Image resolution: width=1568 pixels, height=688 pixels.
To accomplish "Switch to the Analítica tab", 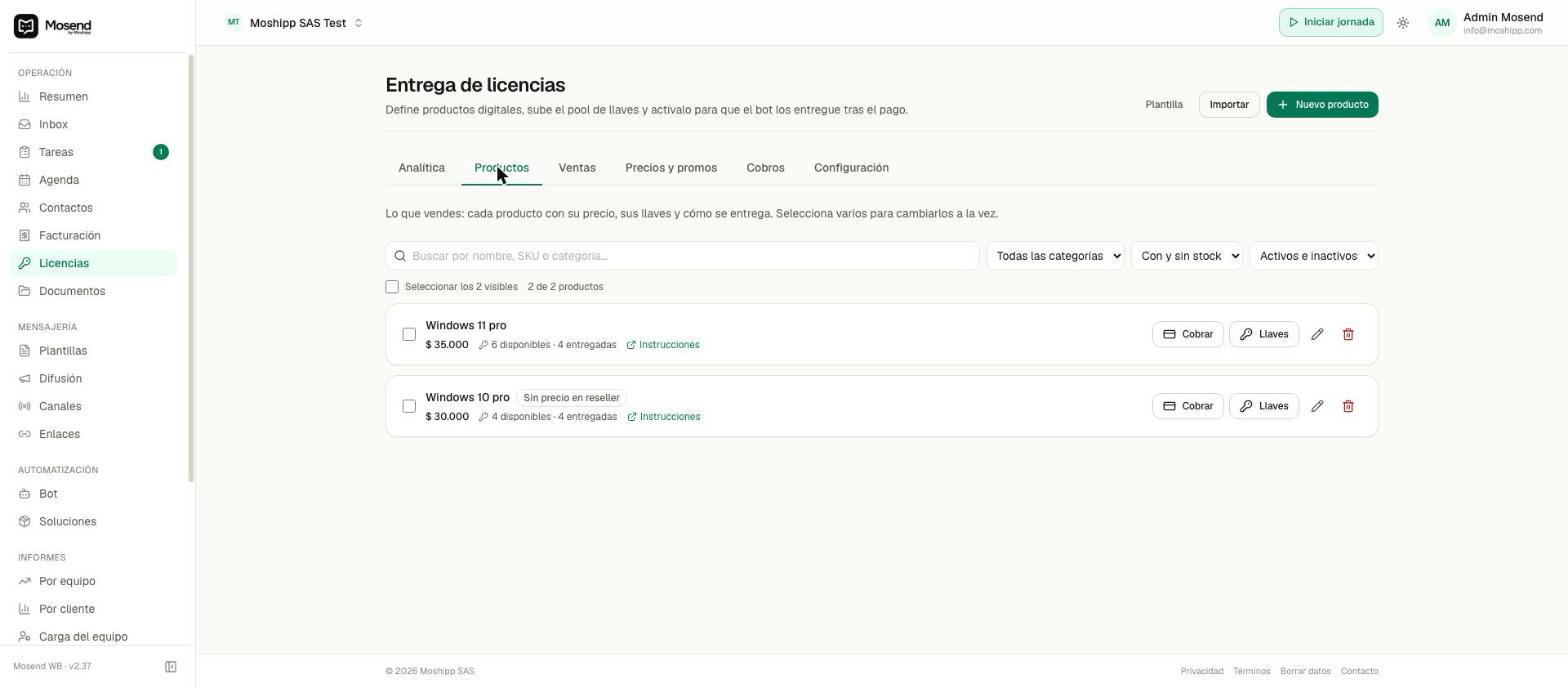I will [421, 168].
